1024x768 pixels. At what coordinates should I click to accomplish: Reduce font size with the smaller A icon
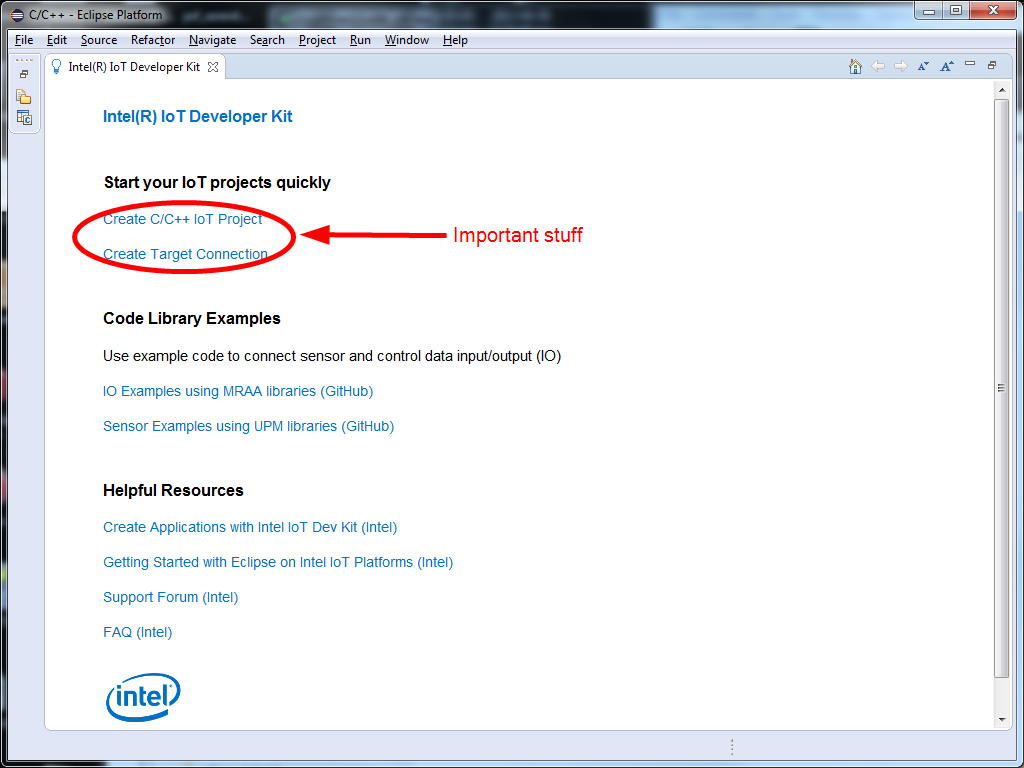pos(923,67)
